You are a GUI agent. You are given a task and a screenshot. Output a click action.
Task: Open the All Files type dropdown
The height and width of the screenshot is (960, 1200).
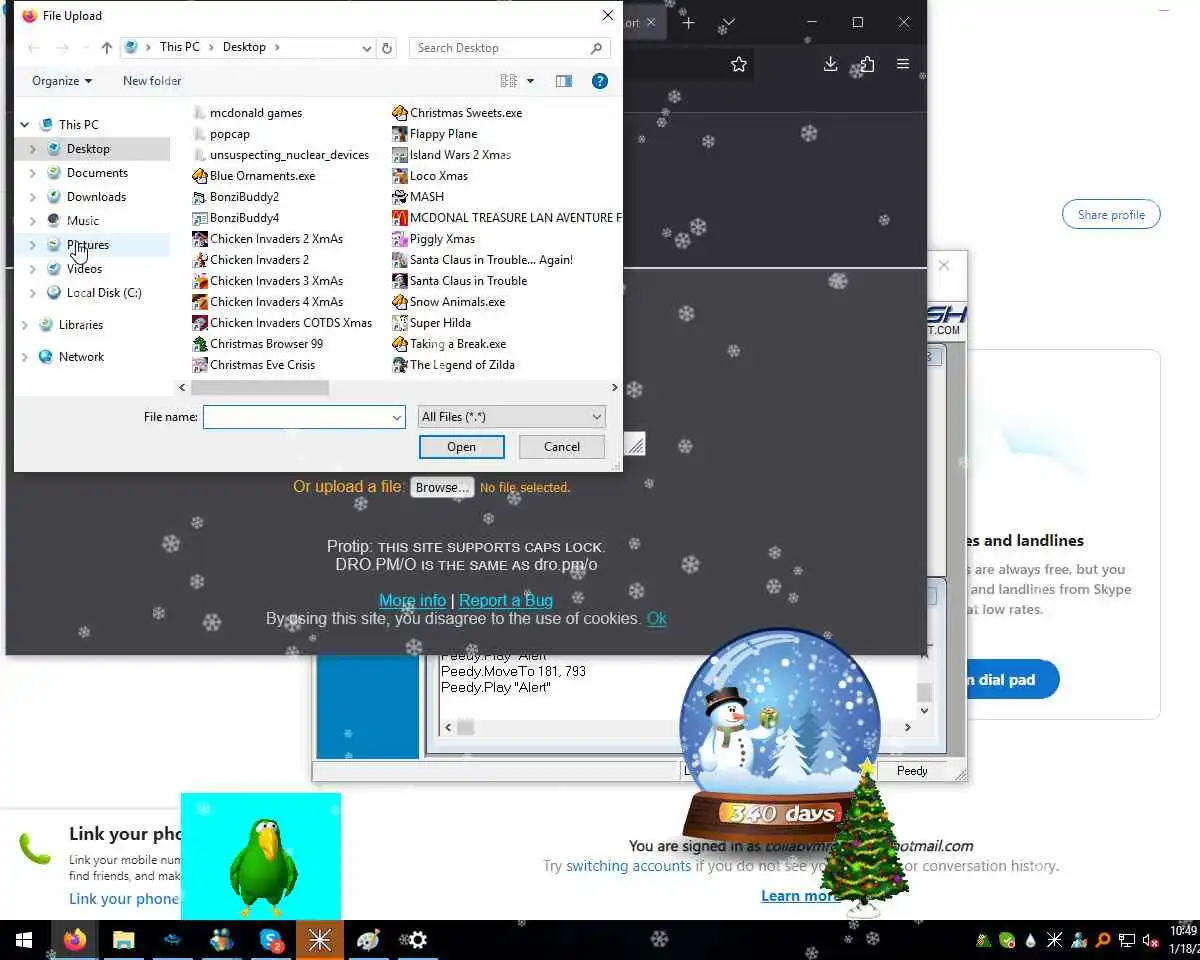click(x=511, y=417)
